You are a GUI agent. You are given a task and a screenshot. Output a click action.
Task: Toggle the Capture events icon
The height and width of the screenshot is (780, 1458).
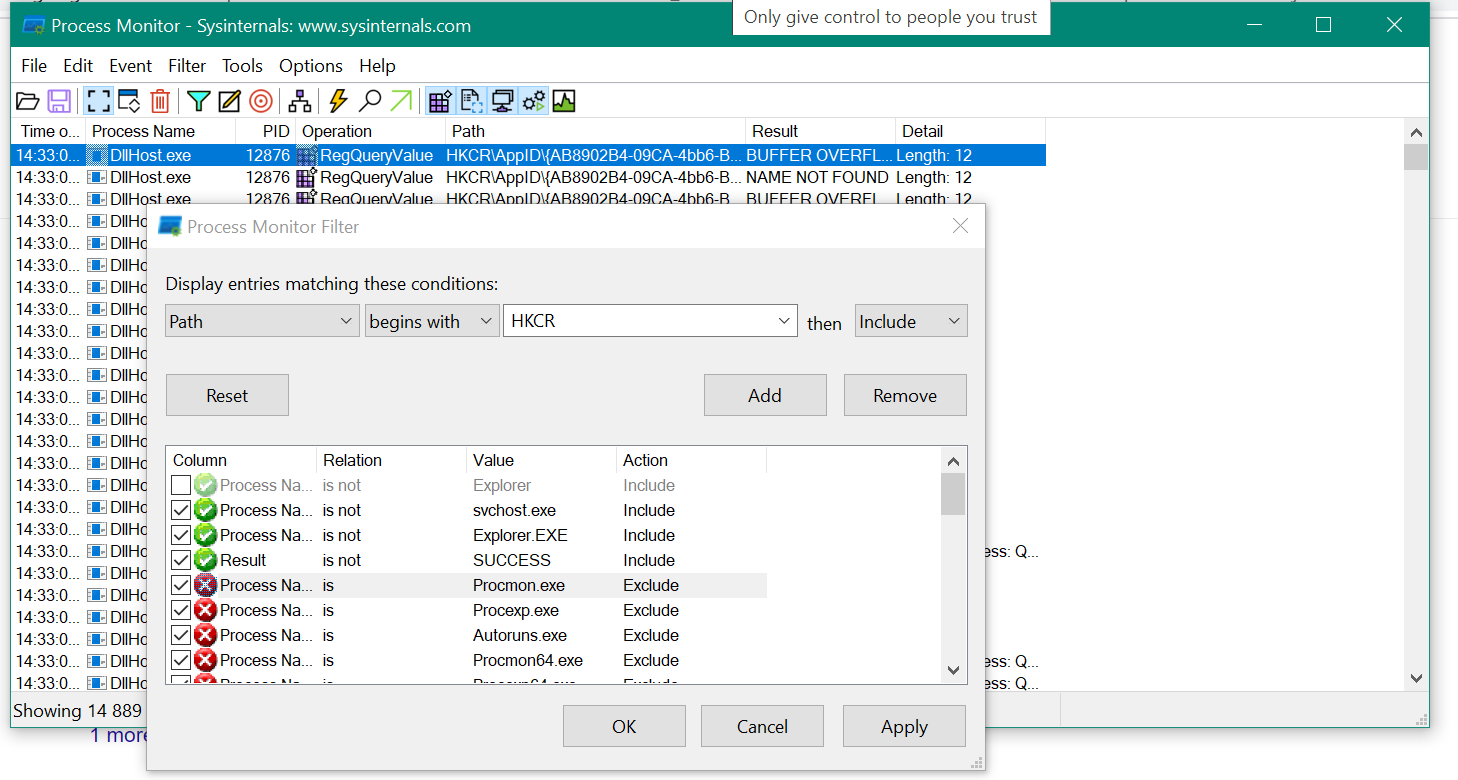[x=98, y=101]
